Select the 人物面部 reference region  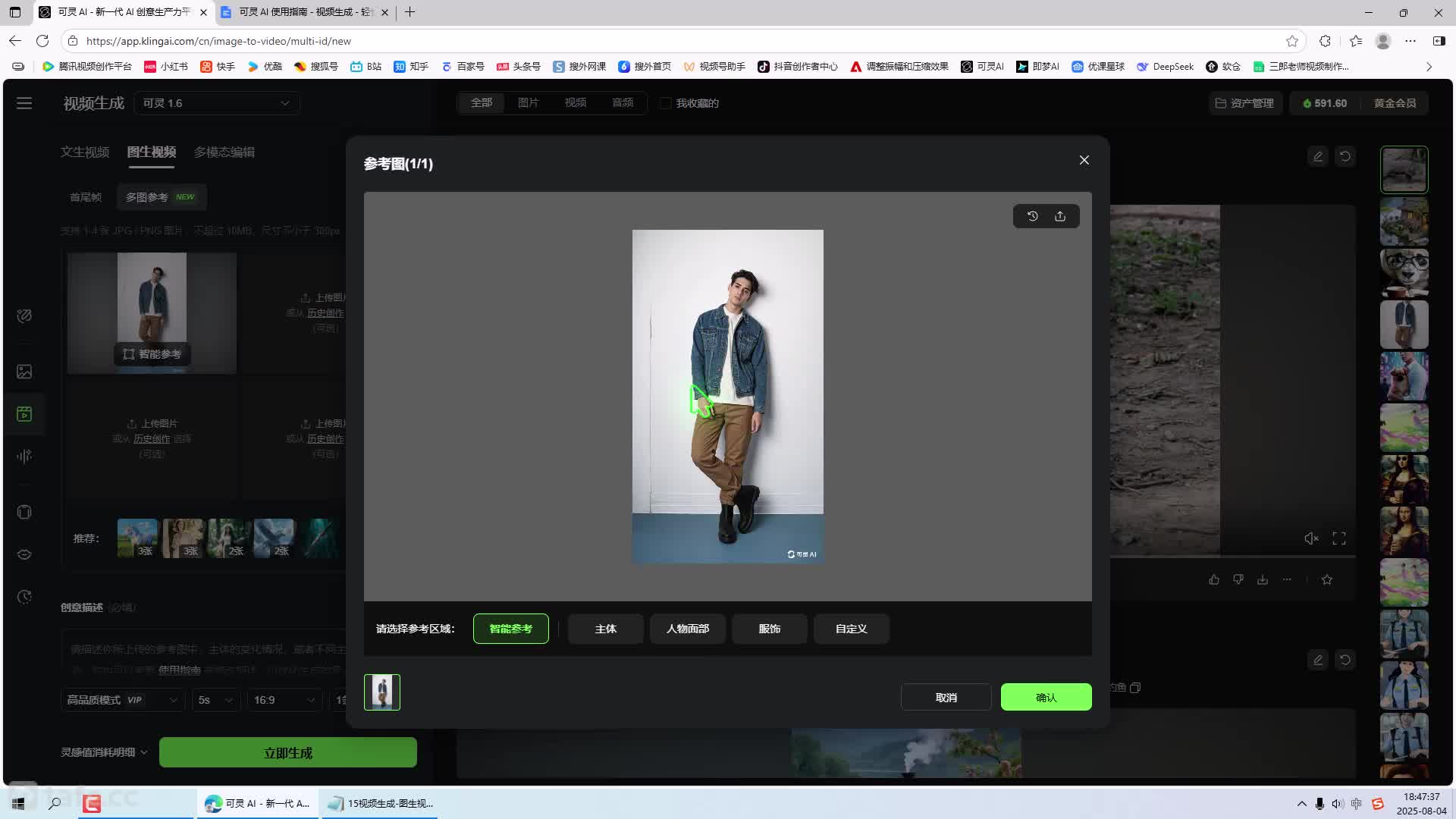[x=688, y=629]
